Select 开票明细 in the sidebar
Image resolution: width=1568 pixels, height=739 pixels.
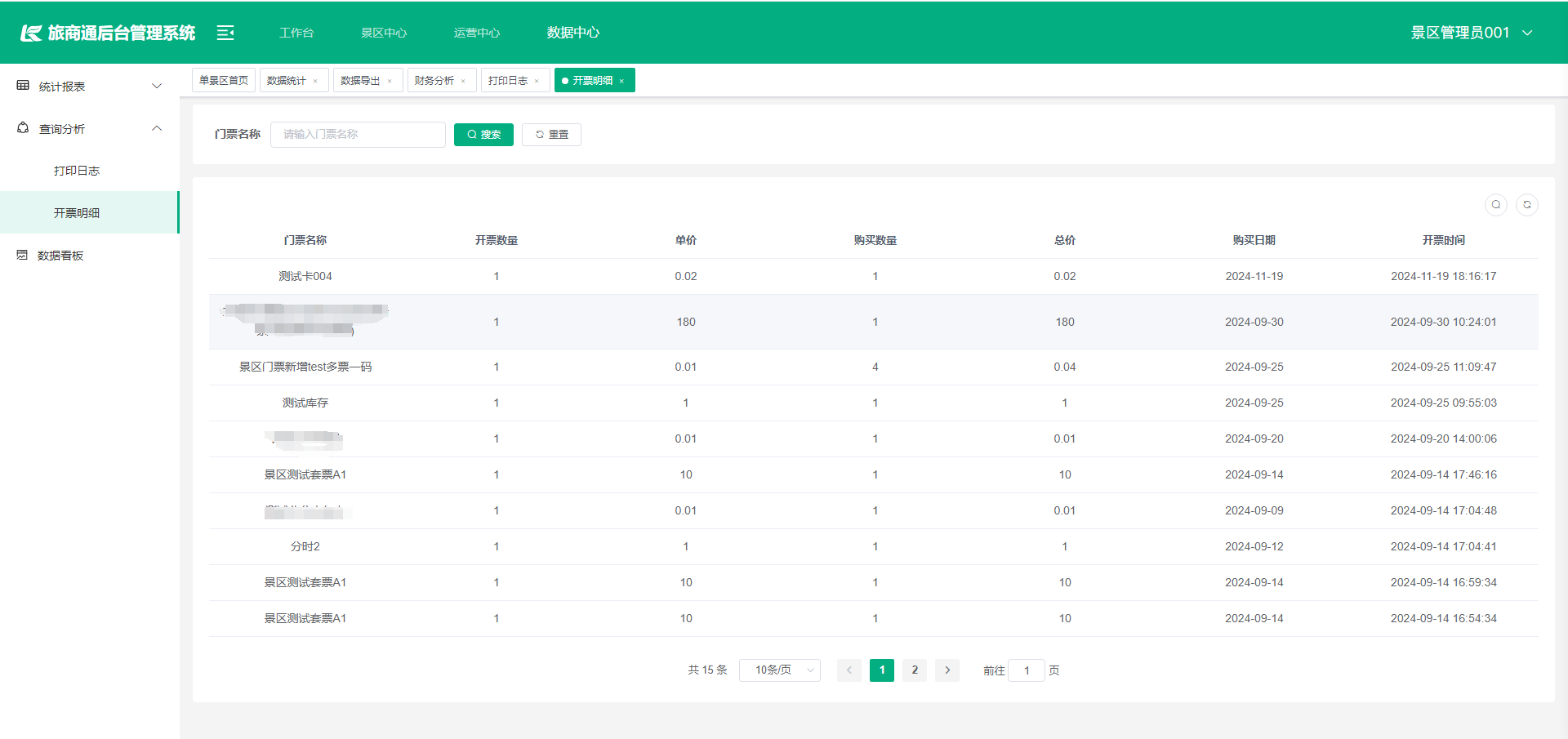89,213
